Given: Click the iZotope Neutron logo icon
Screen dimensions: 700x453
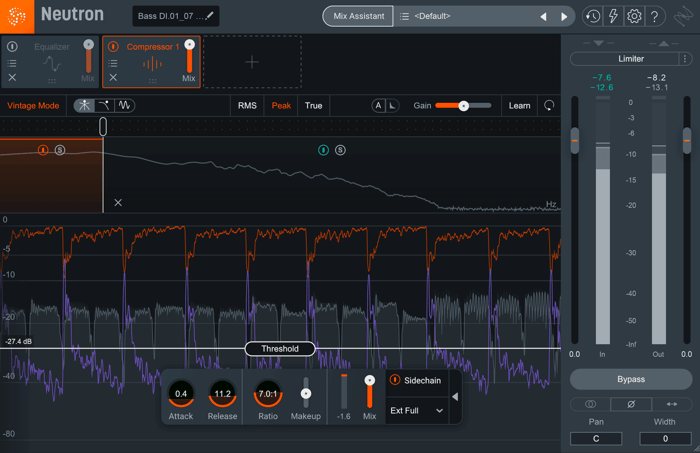Looking at the screenshot, I should [x=17, y=17].
